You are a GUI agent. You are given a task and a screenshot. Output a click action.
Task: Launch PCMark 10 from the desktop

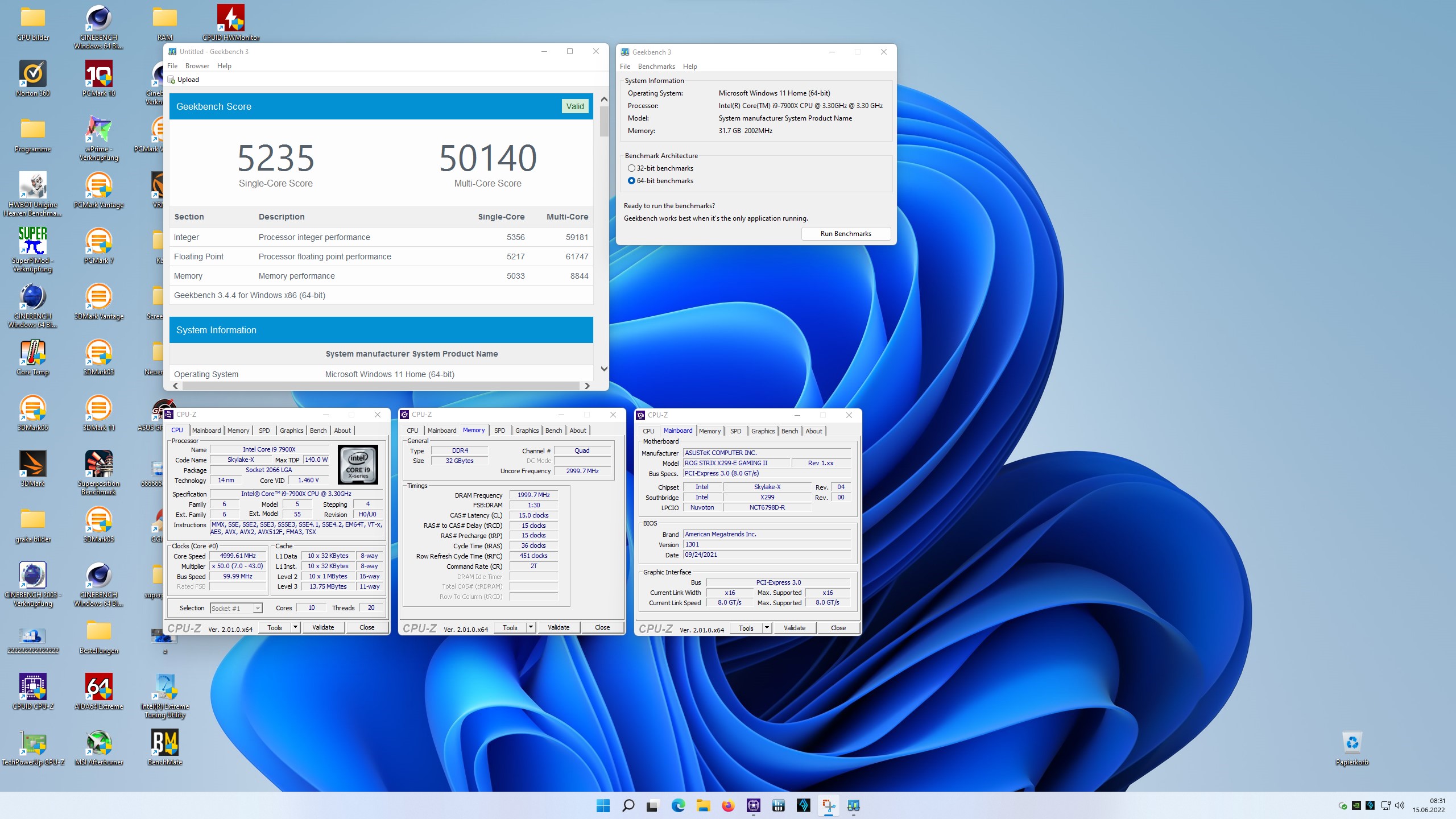99,78
